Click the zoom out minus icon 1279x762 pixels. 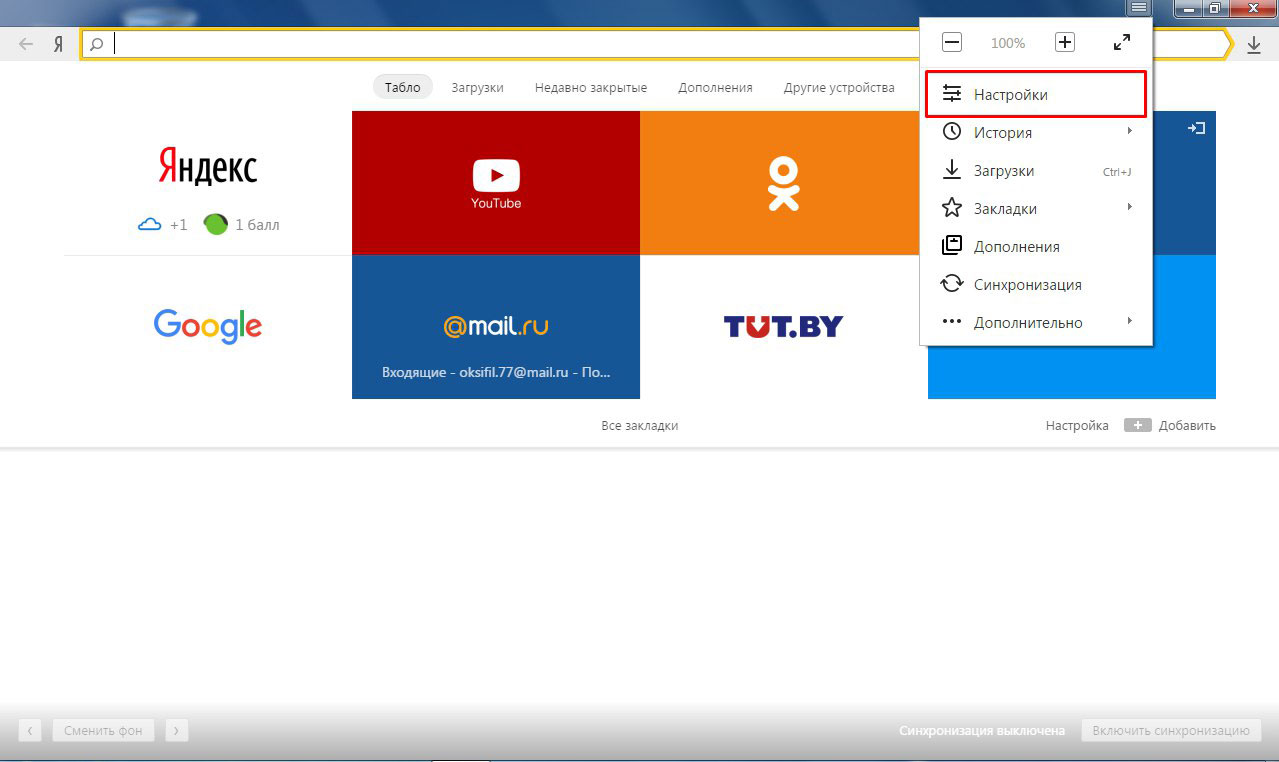pos(952,43)
